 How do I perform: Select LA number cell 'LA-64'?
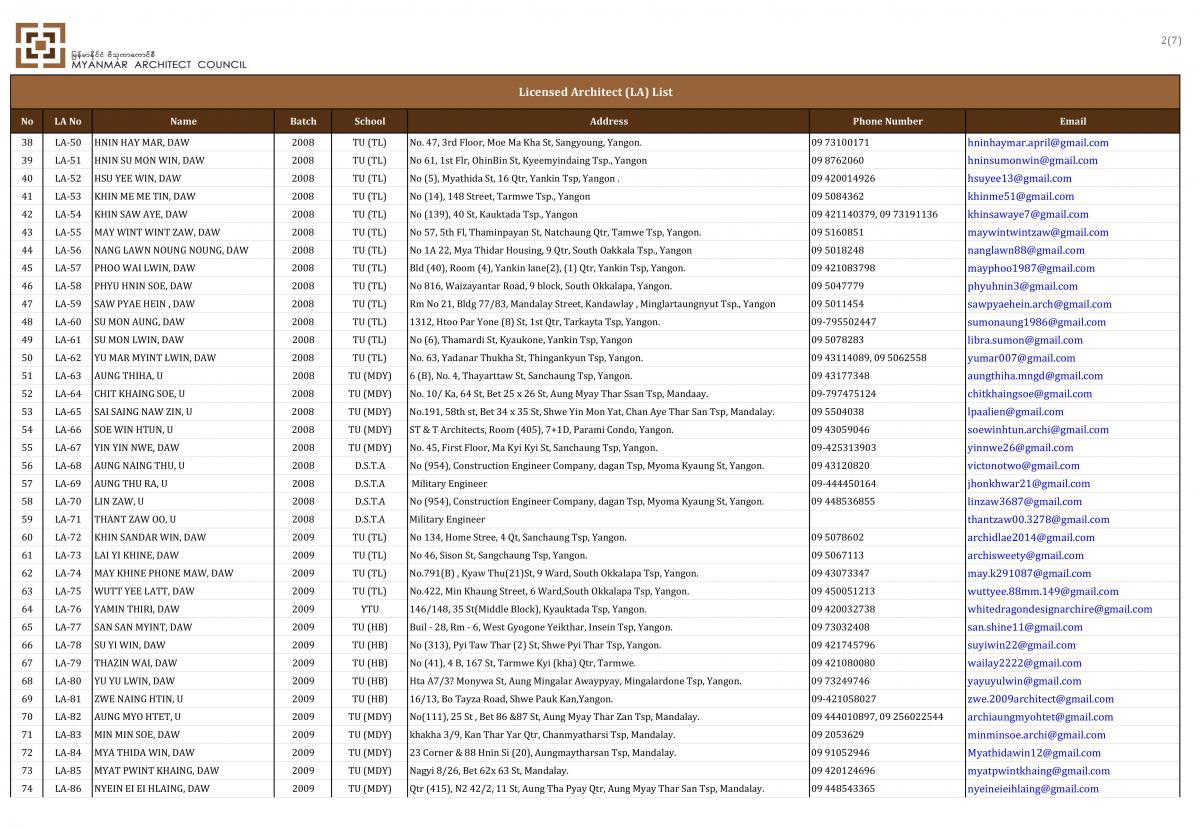pyautogui.click(x=68, y=394)
